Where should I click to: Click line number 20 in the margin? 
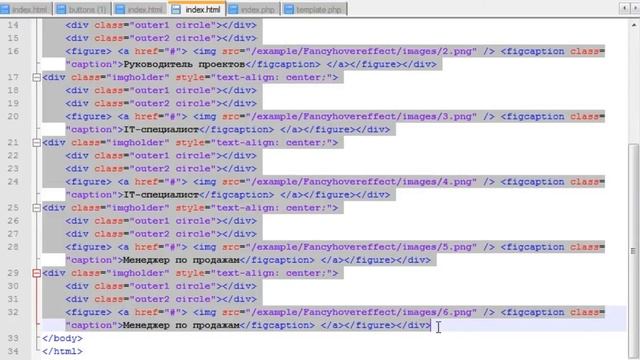point(13,116)
